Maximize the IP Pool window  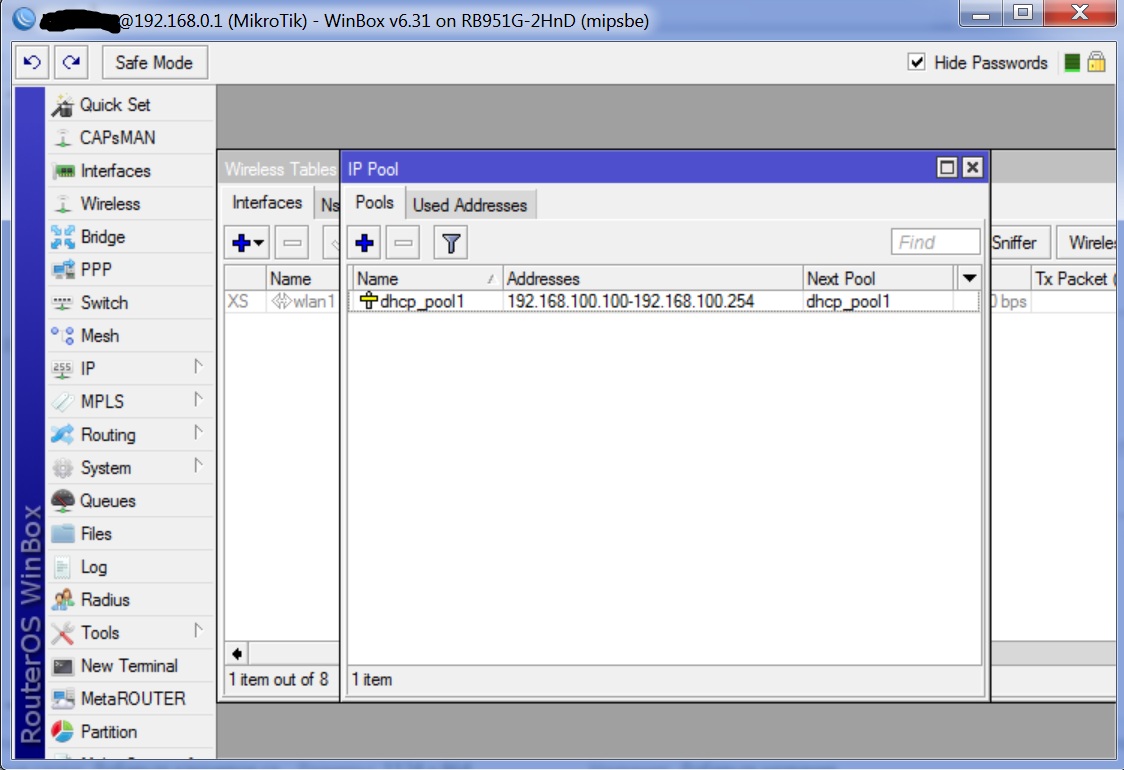click(x=947, y=168)
